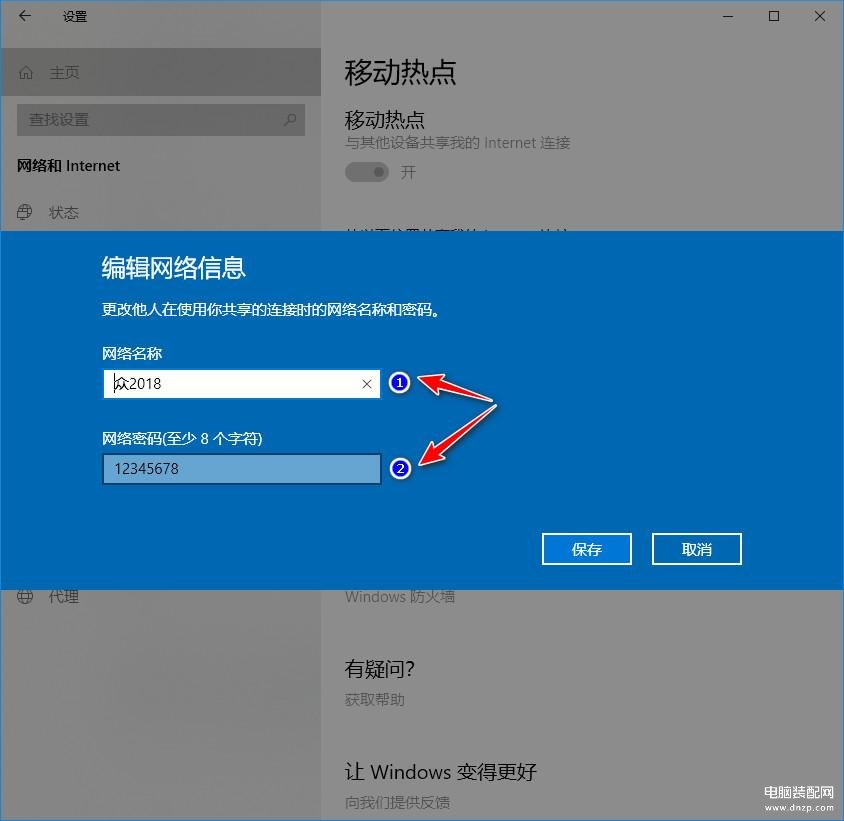The image size is (844, 821).
Task: Toggle the 移动热点 switch
Action: click(x=367, y=172)
